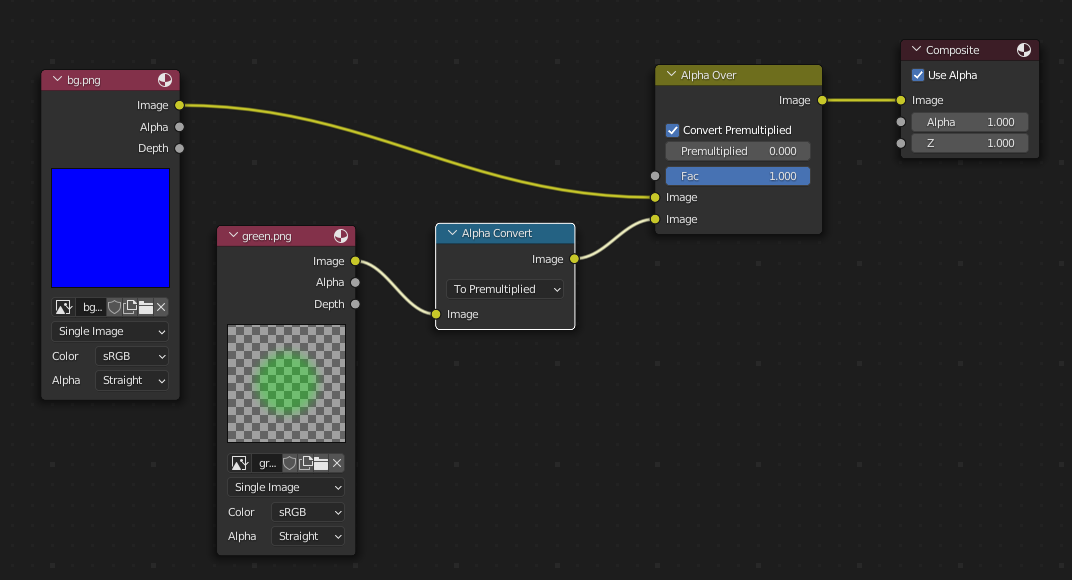The image size is (1072, 580).
Task: Unlink the bg.png image with the X icon
Action: [161, 307]
